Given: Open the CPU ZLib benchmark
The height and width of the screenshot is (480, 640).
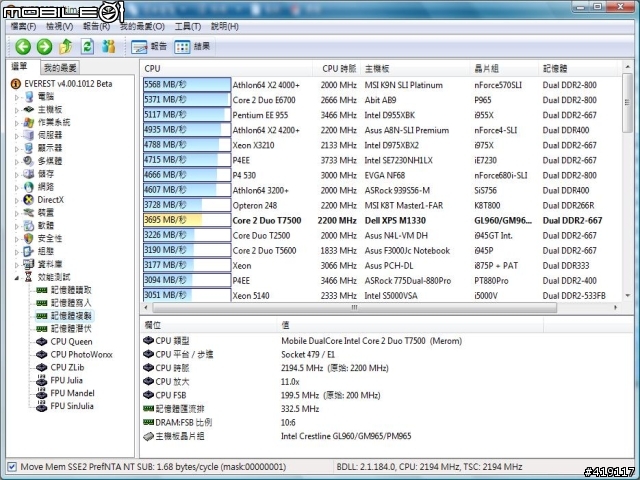Looking at the screenshot, I should click(x=60, y=367).
